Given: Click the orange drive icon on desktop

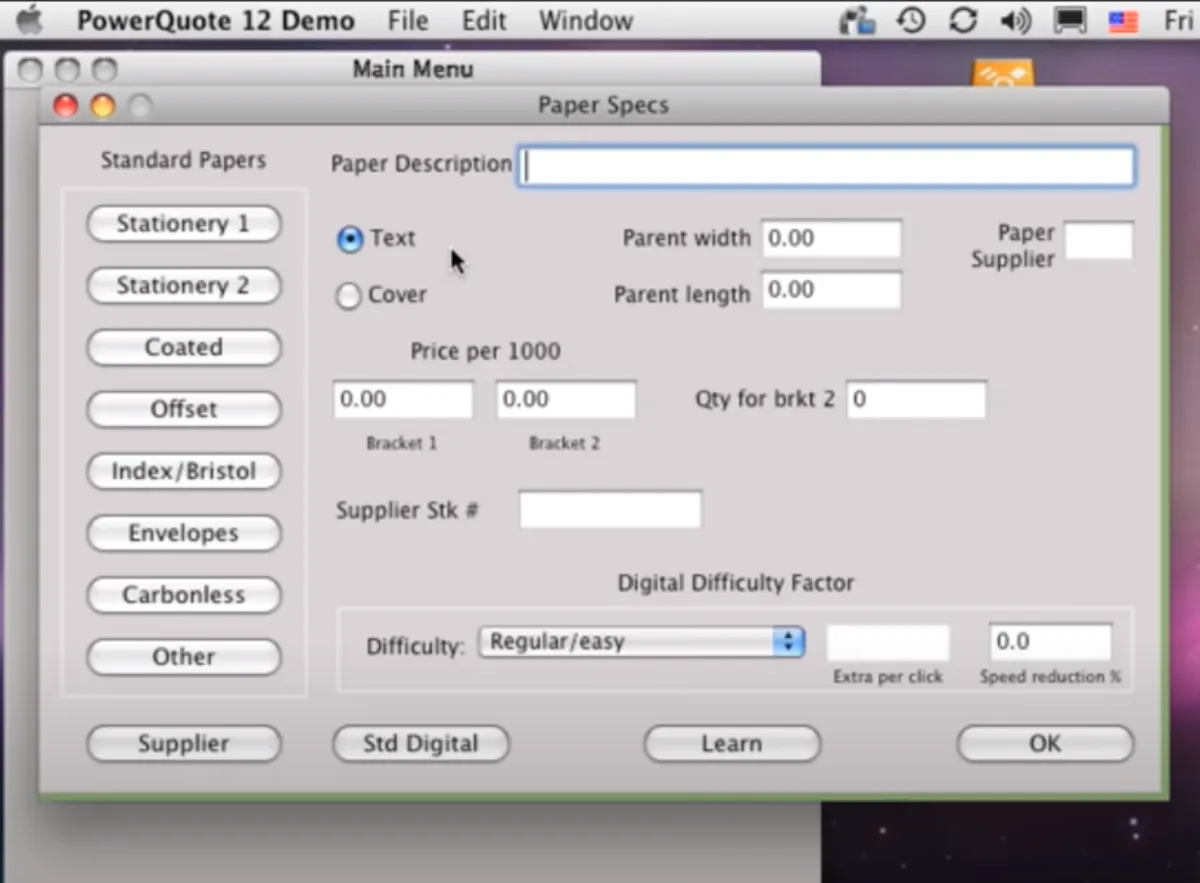Looking at the screenshot, I should pyautogui.click(x=1003, y=74).
